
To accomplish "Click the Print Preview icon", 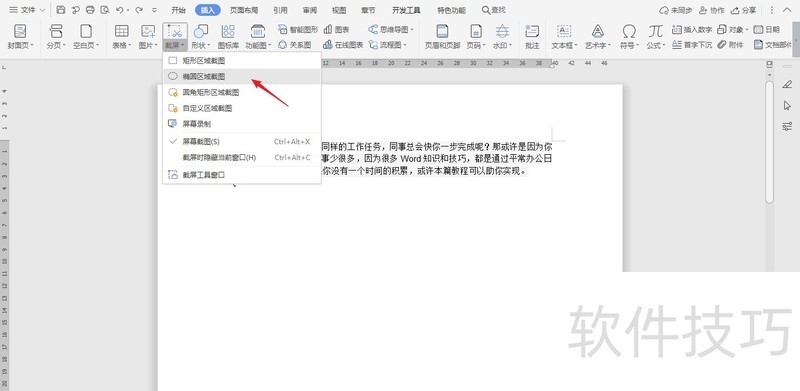I will 105,10.
